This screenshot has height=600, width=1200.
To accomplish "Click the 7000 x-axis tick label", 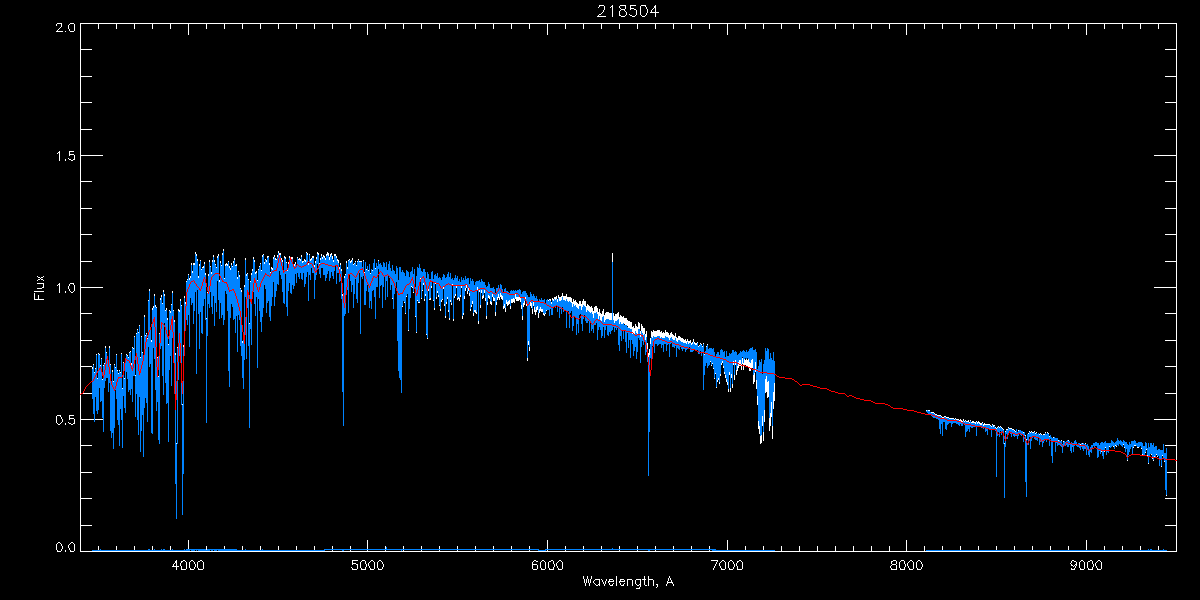I will (727, 564).
